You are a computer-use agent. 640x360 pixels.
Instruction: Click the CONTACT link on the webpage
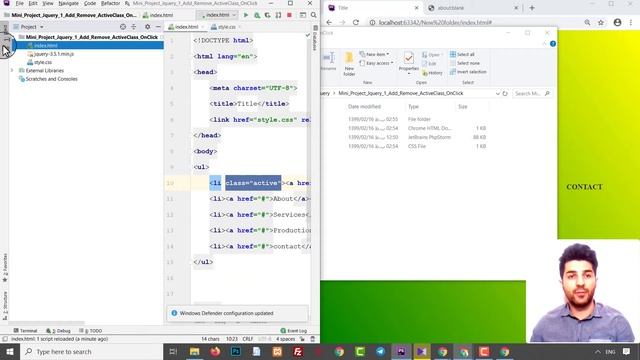point(584,187)
